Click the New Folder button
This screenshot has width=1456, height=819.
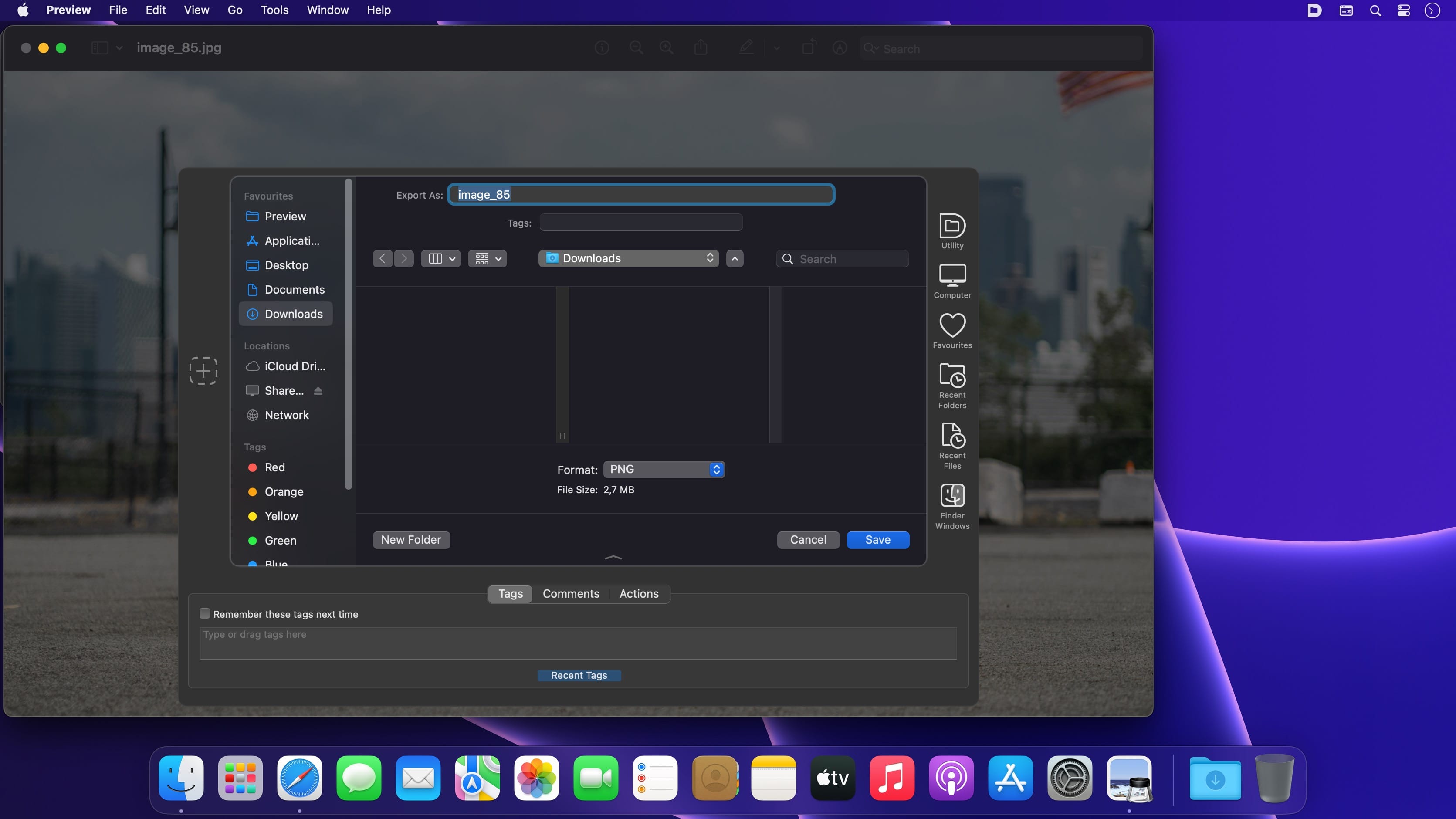click(x=411, y=540)
